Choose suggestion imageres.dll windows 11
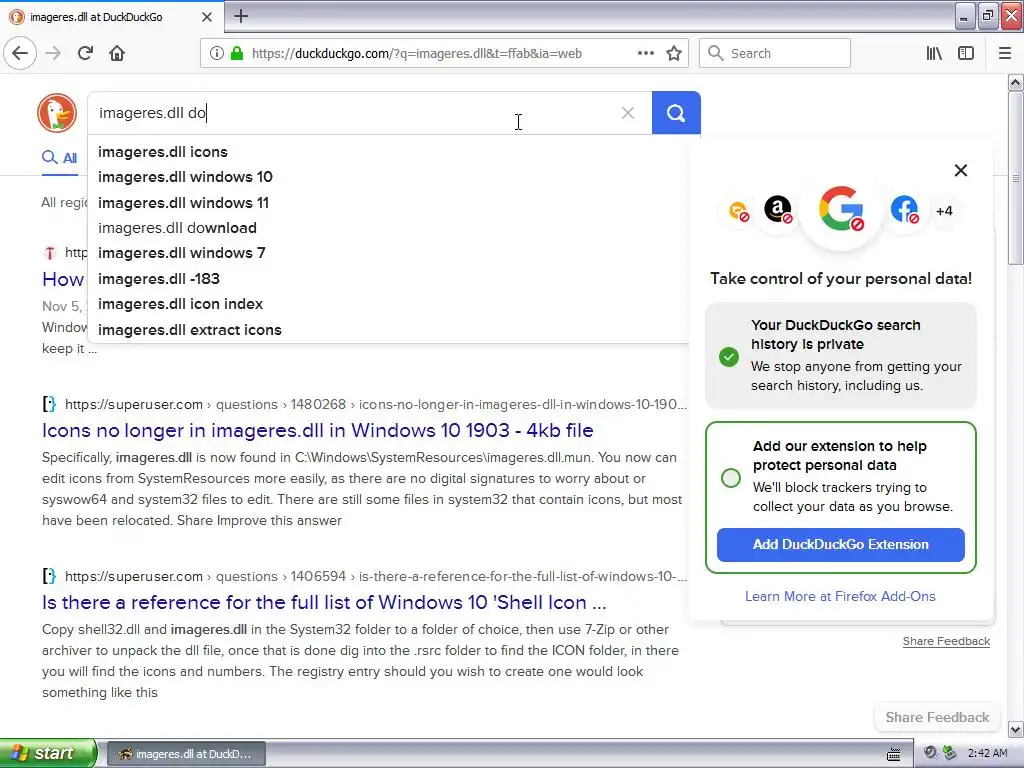The width and height of the screenshot is (1024, 768). (x=389, y=202)
